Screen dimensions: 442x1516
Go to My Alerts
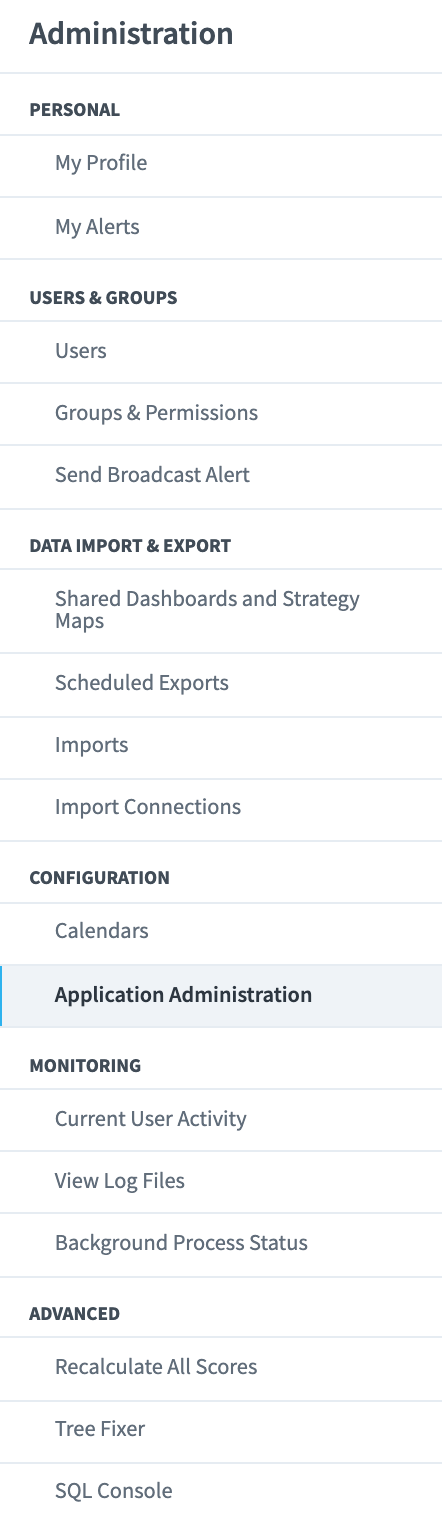[x=221, y=227]
